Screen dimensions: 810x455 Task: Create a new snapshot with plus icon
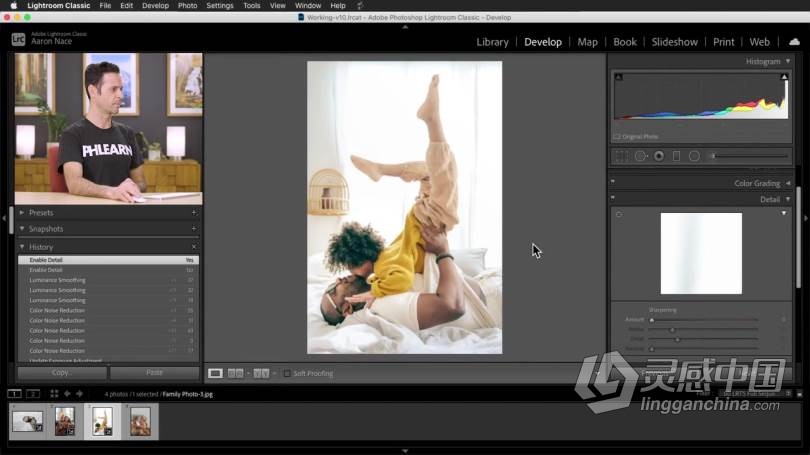[194, 228]
